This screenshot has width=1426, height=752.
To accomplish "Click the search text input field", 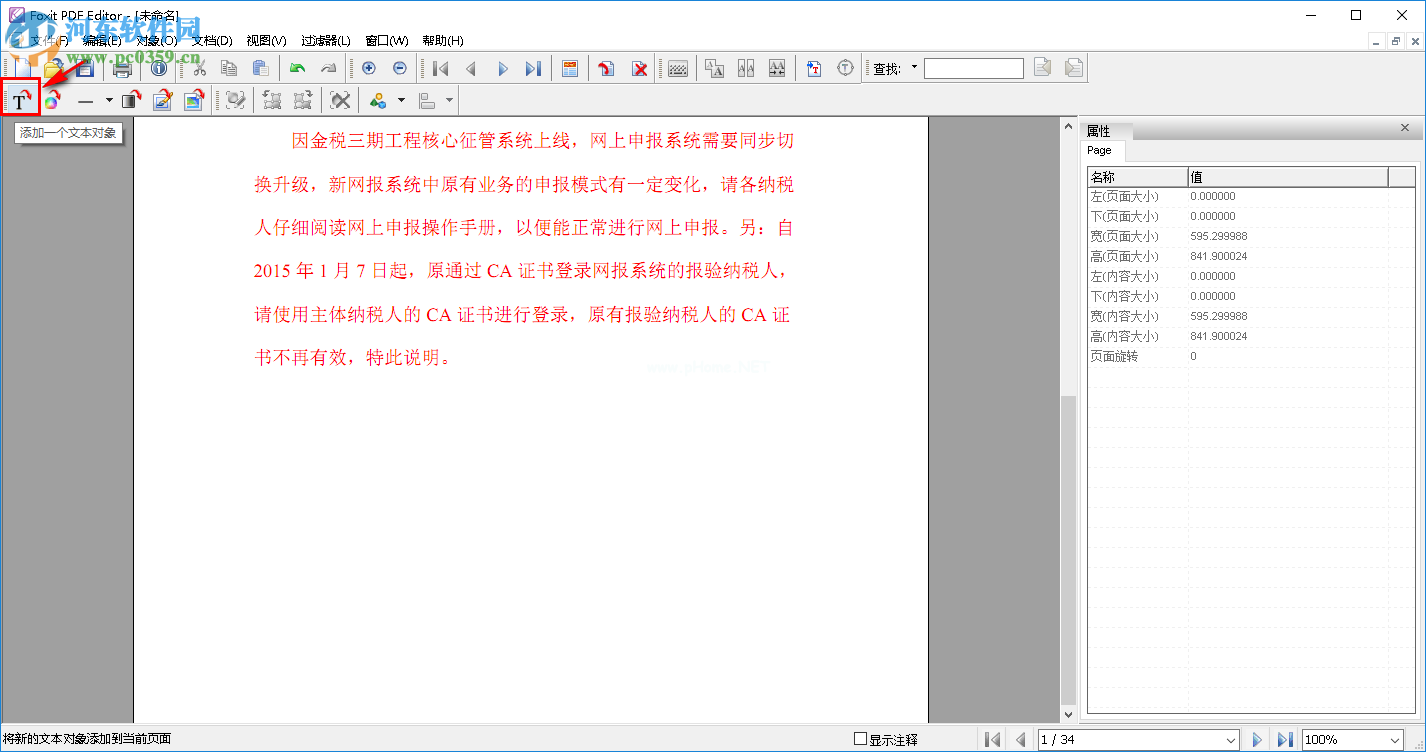I will click(x=974, y=68).
